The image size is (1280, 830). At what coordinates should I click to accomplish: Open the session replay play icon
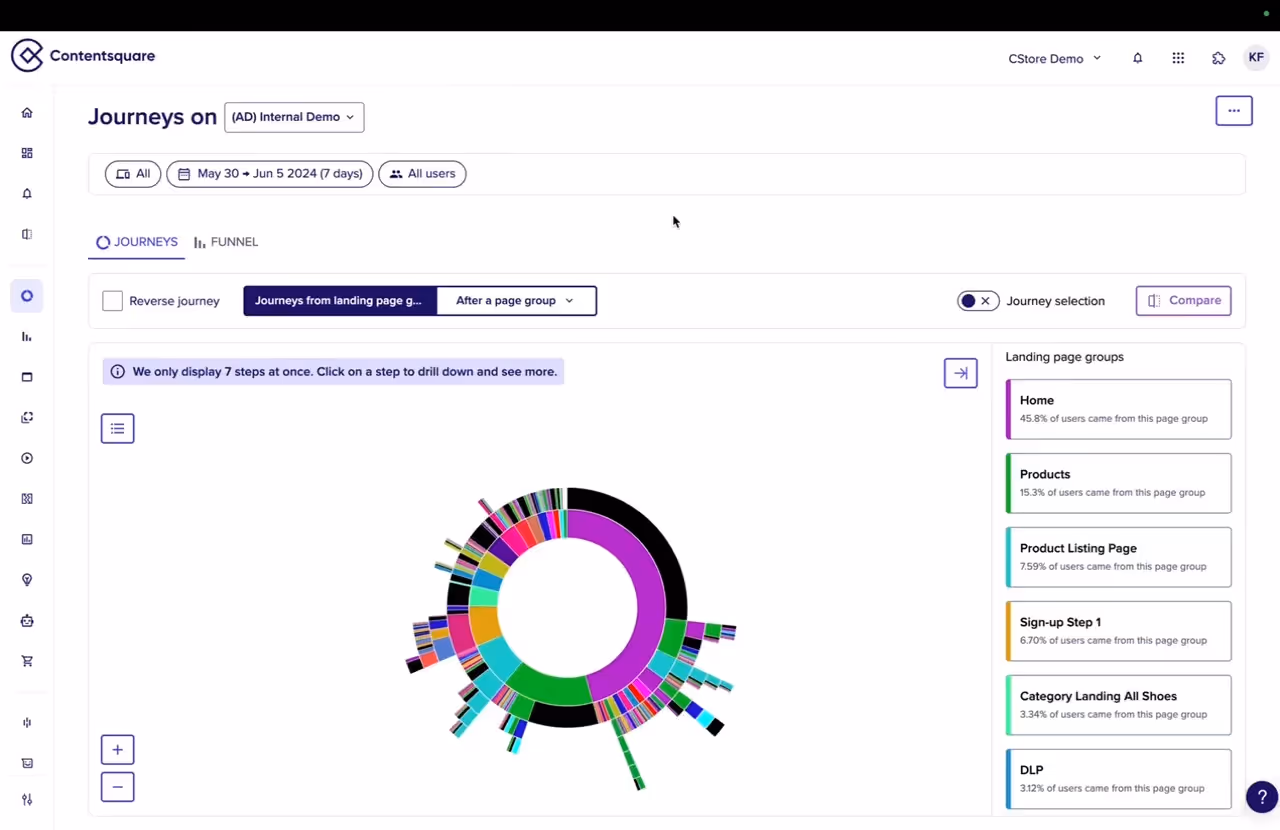pos(27,458)
